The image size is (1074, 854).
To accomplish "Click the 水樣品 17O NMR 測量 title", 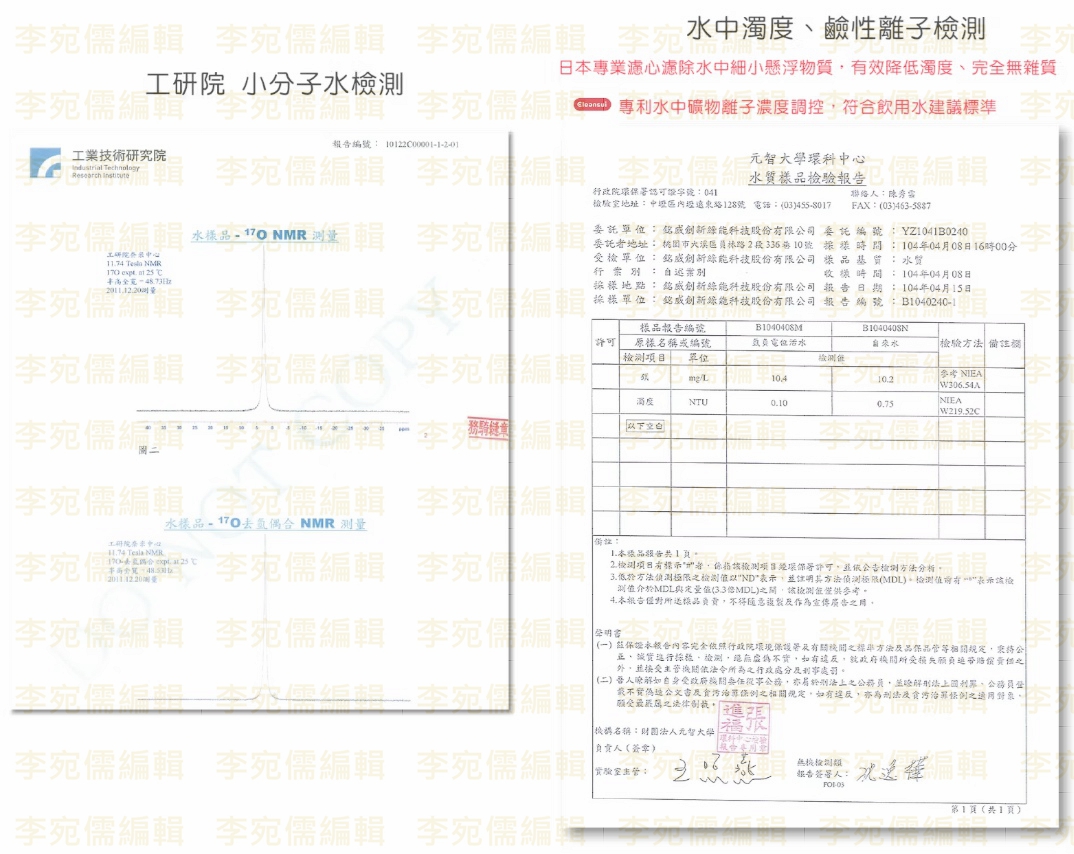I will coord(265,236).
